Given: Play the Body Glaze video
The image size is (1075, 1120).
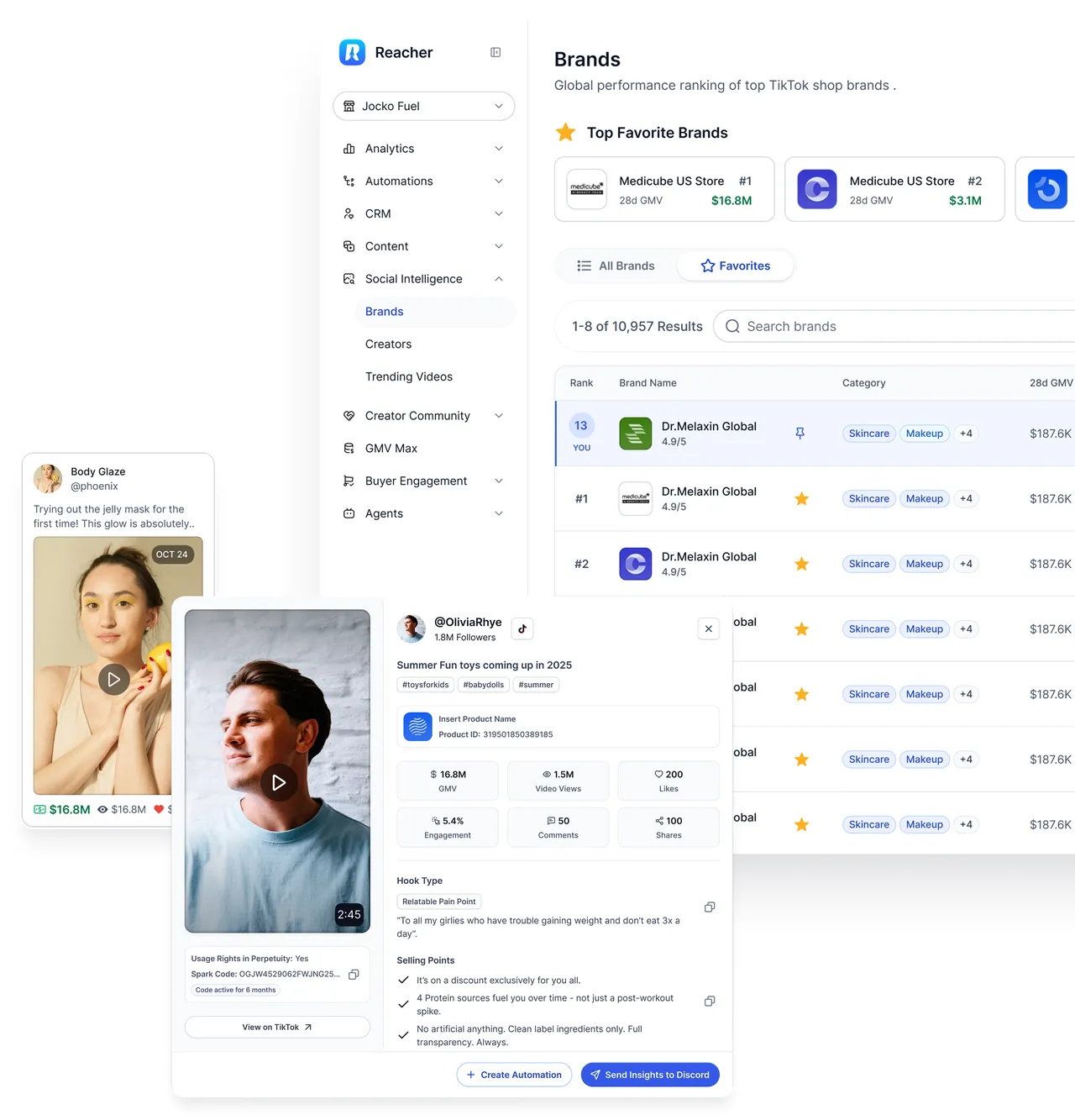Looking at the screenshot, I should (x=114, y=679).
